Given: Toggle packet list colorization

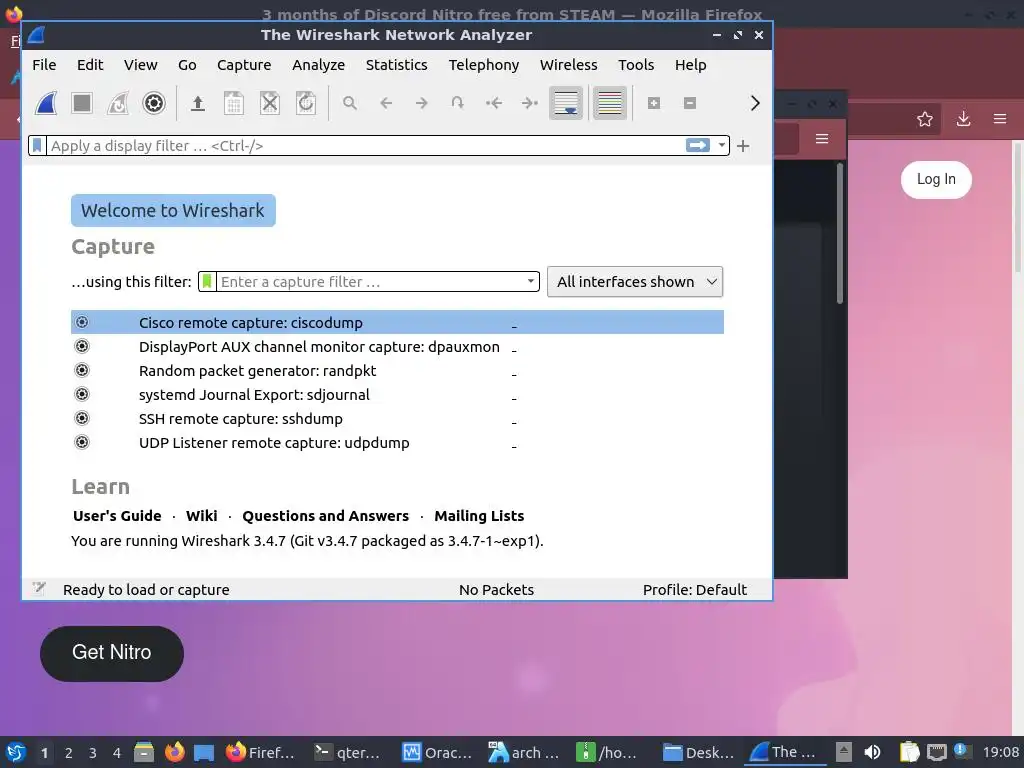Looking at the screenshot, I should tap(609, 103).
